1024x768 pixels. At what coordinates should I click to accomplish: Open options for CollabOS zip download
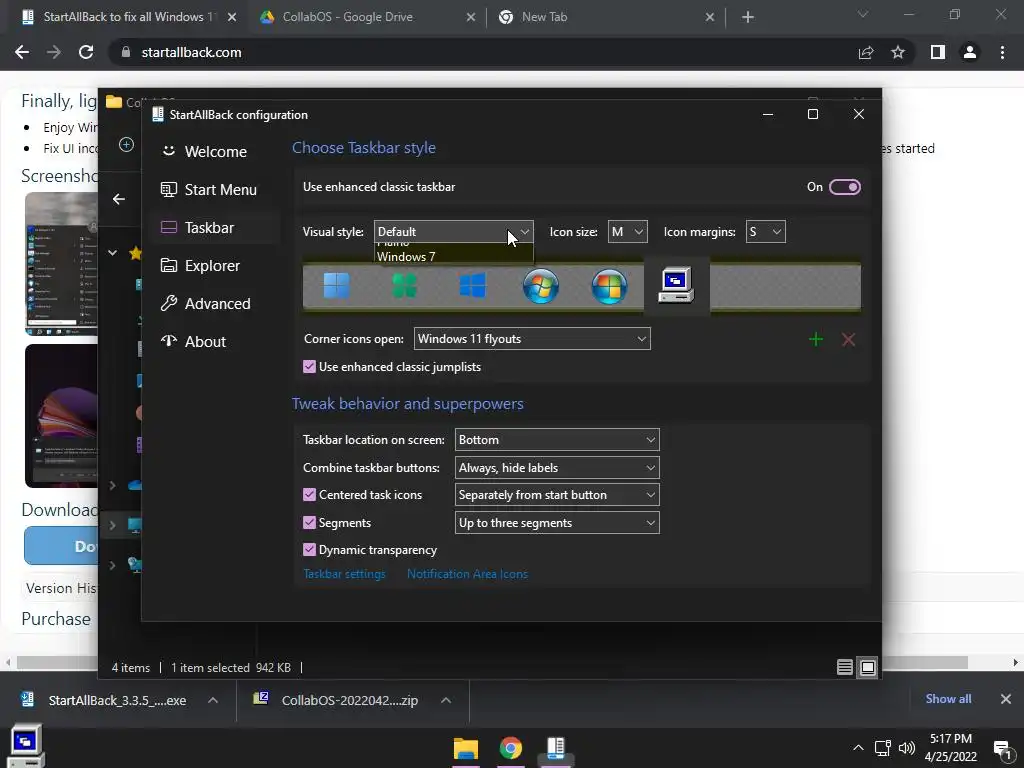pos(446,700)
